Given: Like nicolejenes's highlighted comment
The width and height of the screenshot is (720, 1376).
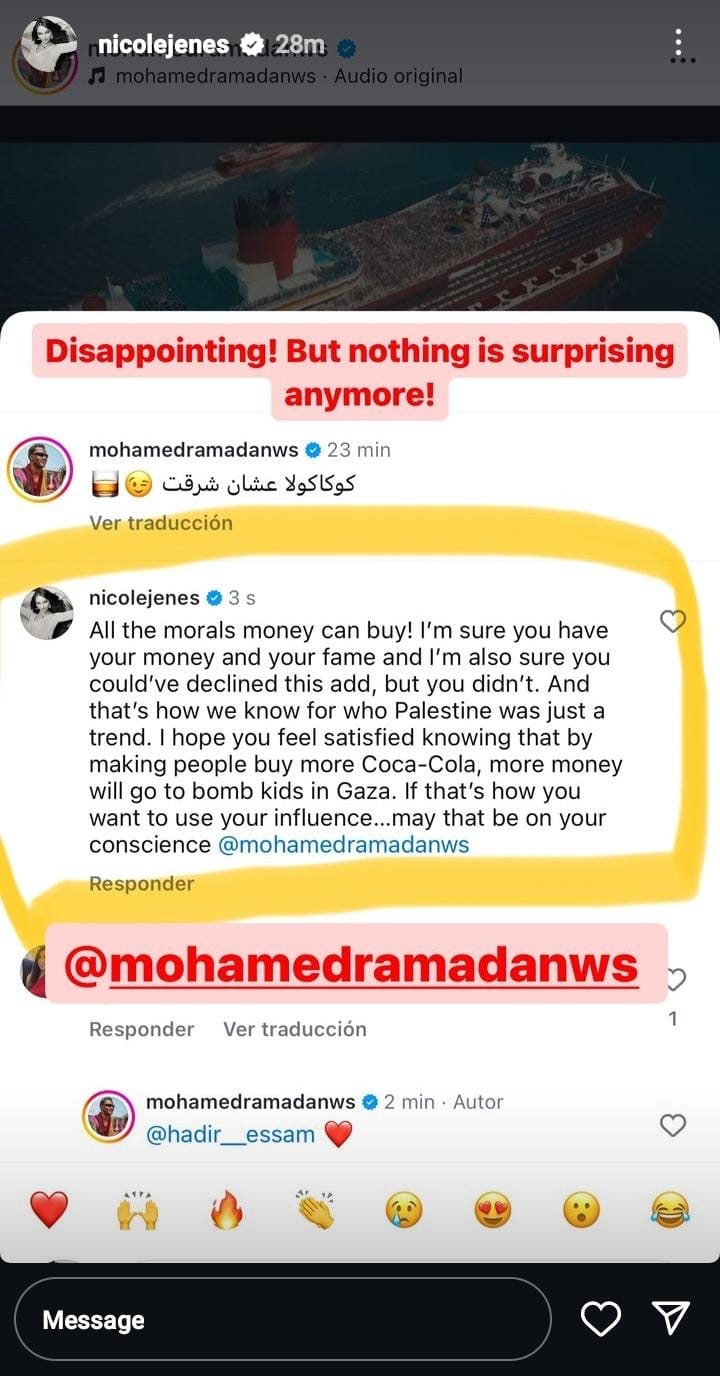Looking at the screenshot, I should tap(673, 622).
